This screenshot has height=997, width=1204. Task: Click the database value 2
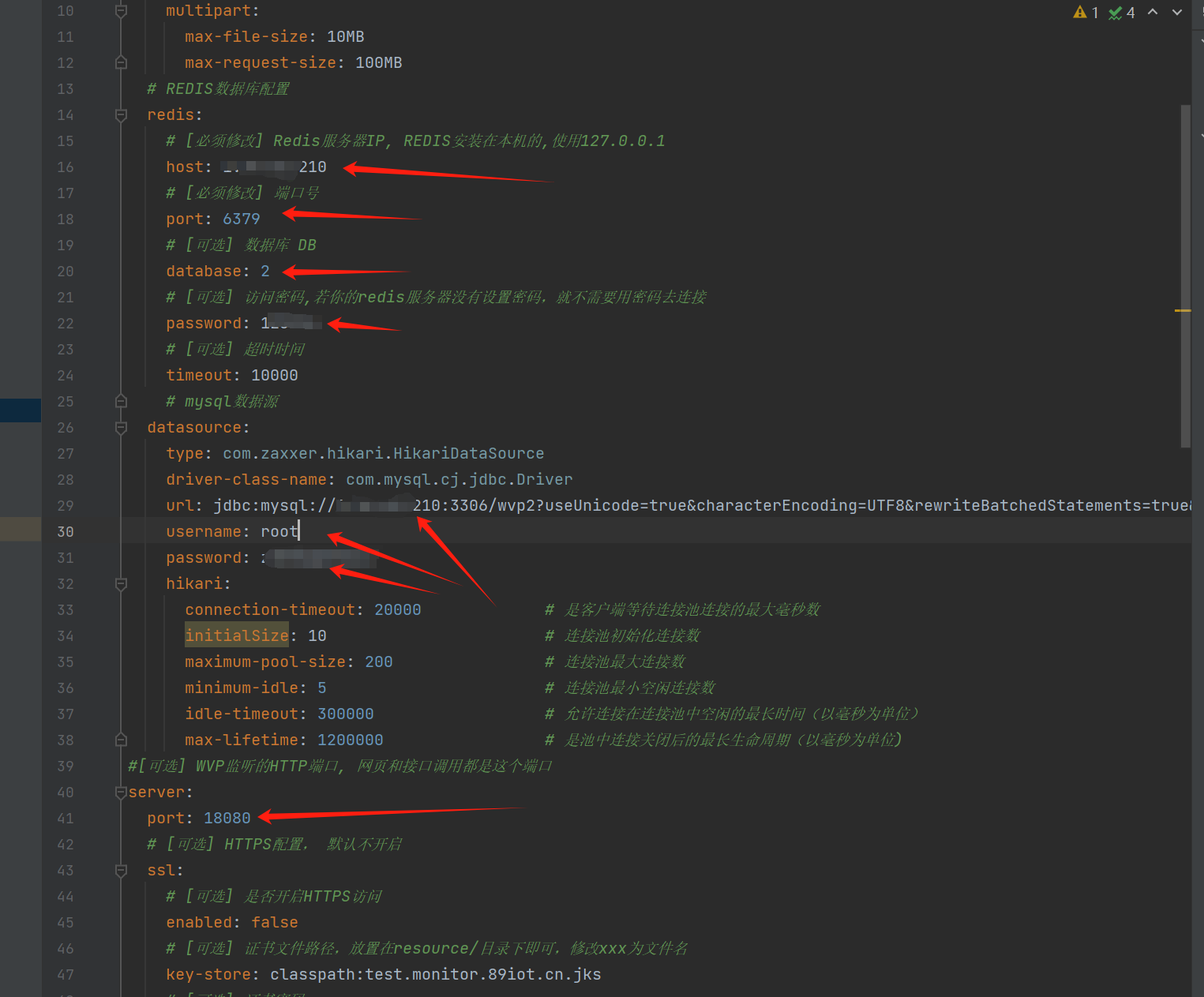click(x=265, y=272)
